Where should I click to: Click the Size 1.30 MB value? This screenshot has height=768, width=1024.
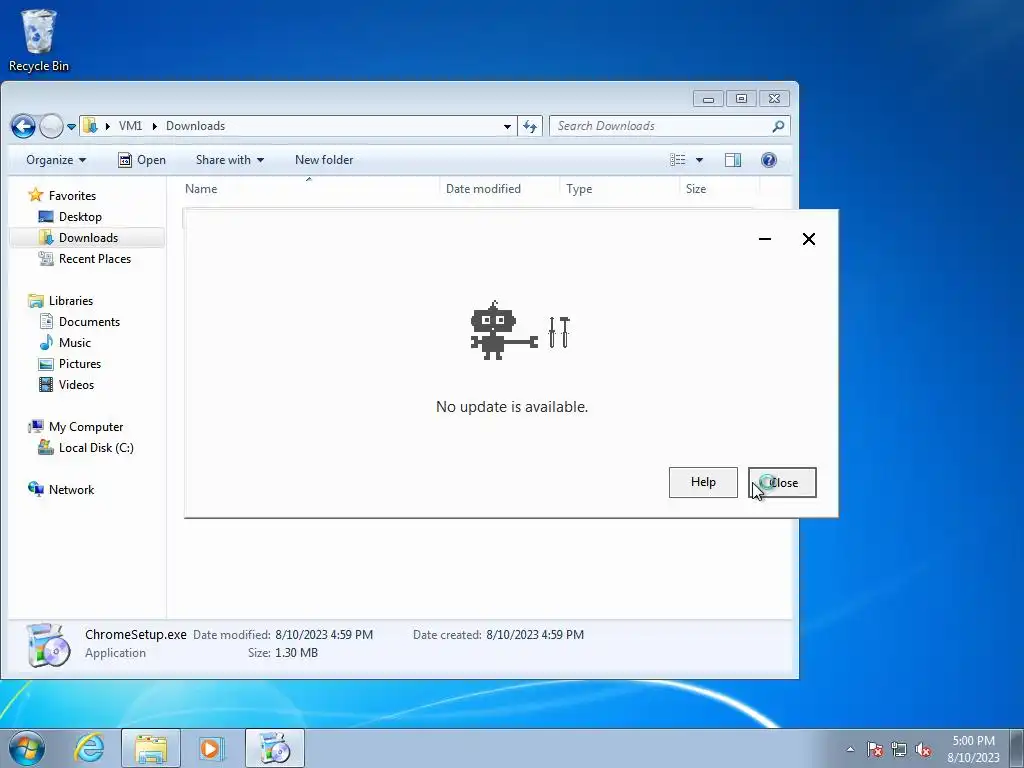pyautogui.click(x=296, y=653)
